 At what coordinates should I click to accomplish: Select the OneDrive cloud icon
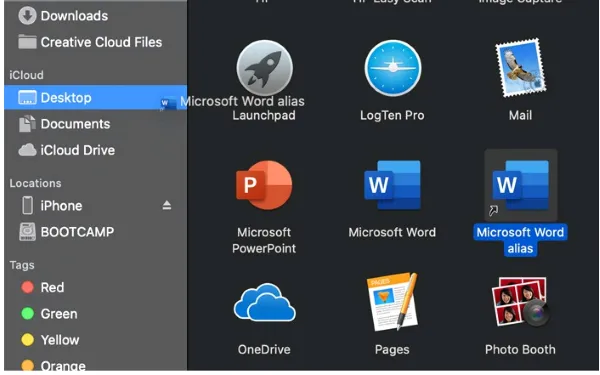[264, 302]
